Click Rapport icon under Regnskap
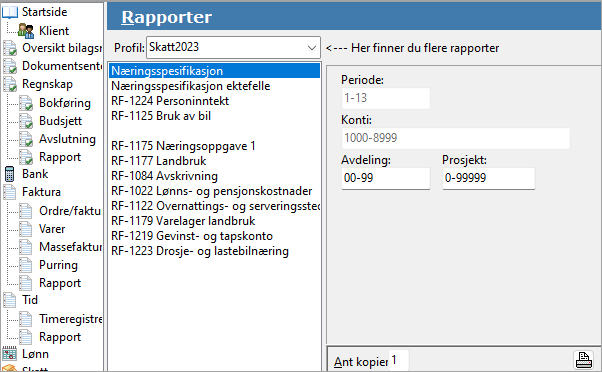602x372 pixels. pos(26,157)
